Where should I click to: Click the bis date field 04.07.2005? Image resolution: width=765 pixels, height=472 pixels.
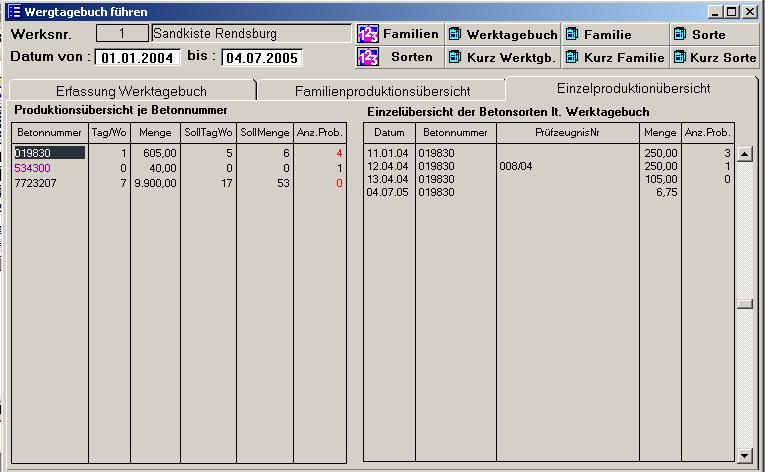[x=261, y=57]
